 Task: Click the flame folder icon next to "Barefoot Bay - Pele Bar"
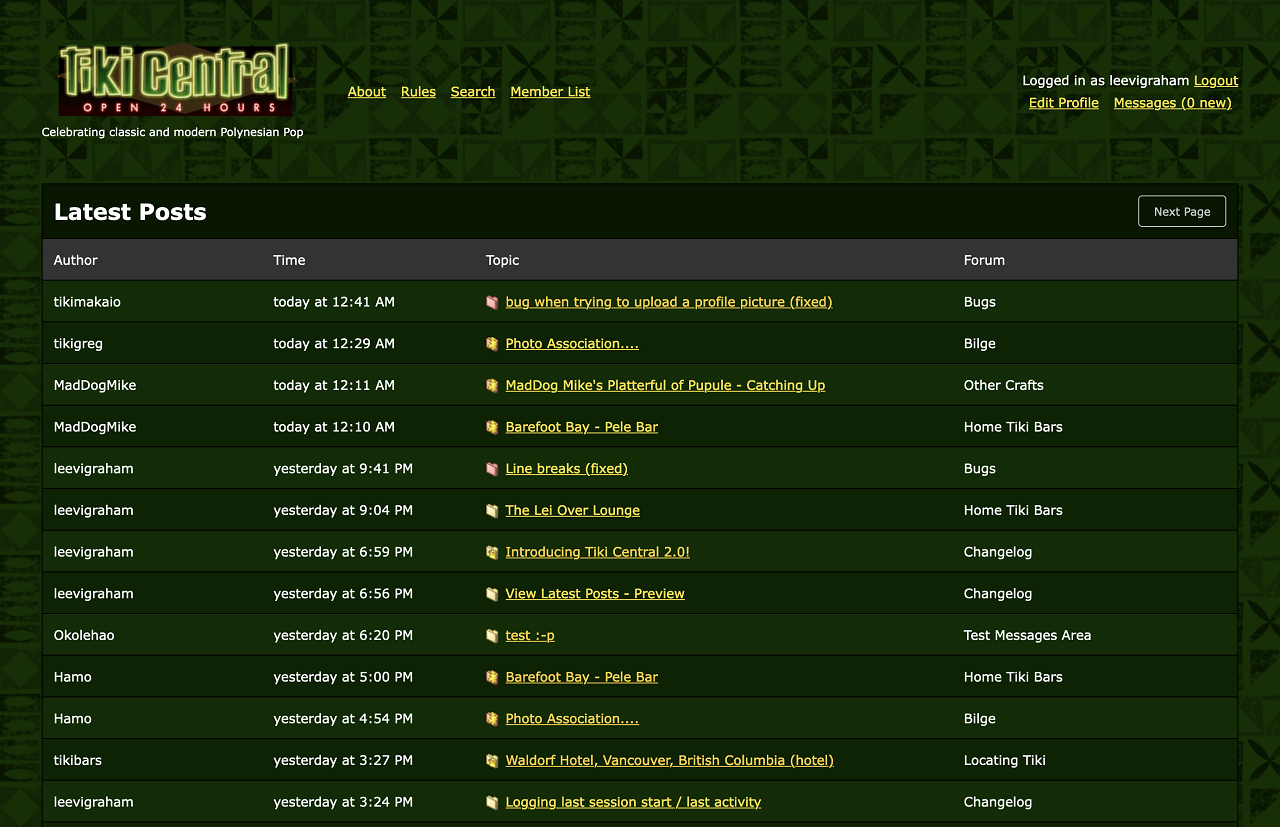[492, 426]
